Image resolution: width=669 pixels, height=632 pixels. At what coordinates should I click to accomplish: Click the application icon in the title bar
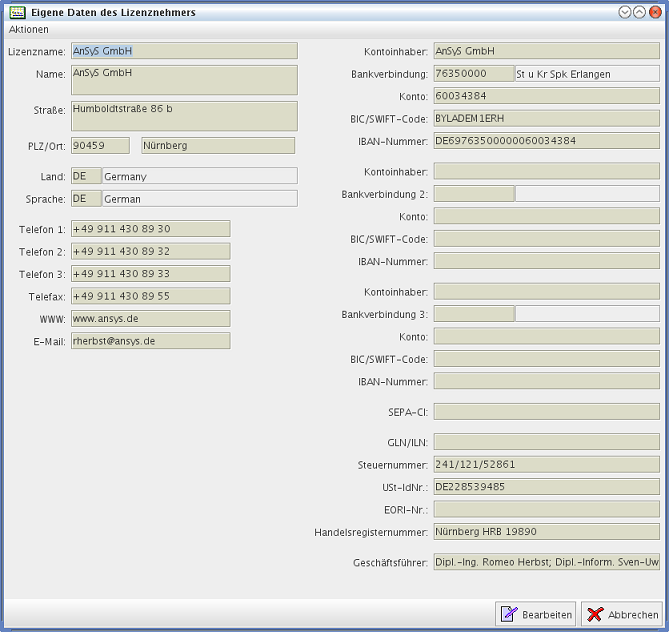(17, 12)
